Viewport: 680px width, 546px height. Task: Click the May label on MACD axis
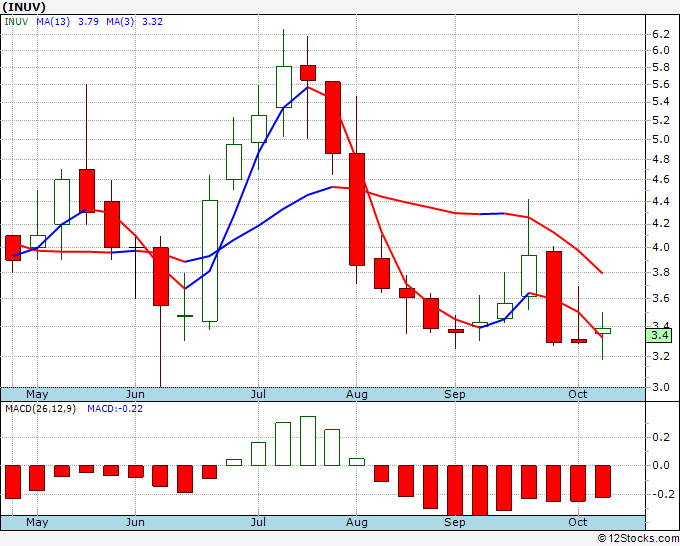[x=37, y=522]
